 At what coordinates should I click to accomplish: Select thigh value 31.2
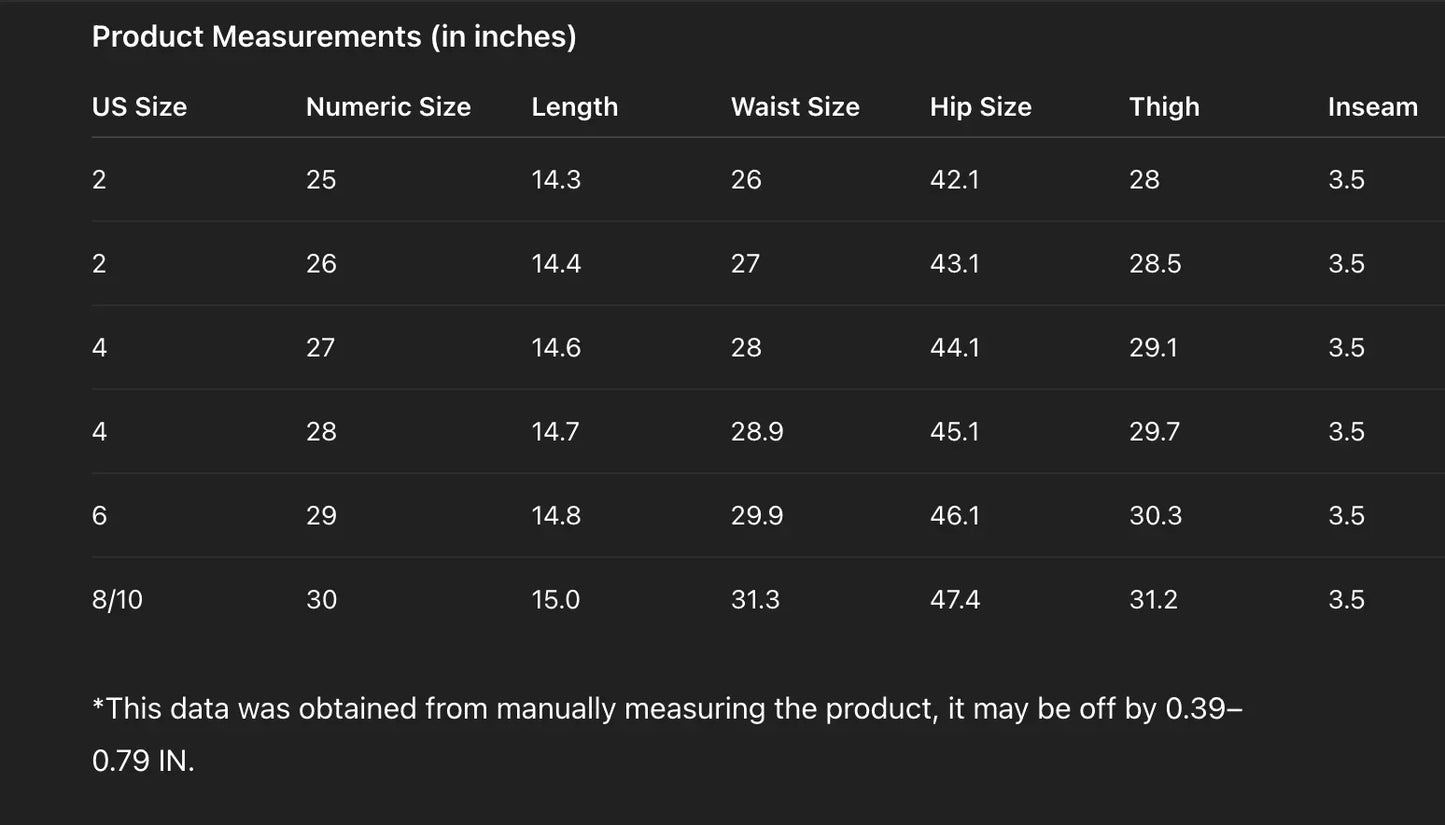pos(1153,600)
